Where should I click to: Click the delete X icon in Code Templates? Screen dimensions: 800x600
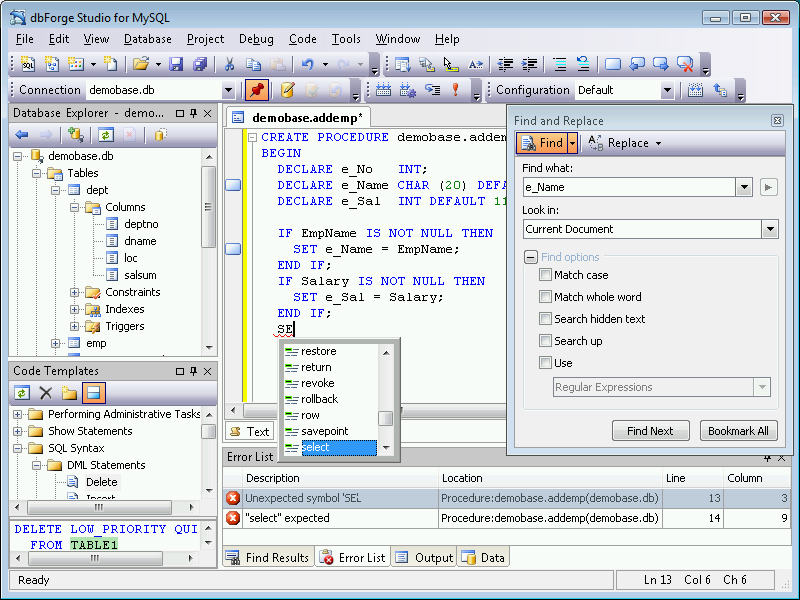[x=46, y=393]
